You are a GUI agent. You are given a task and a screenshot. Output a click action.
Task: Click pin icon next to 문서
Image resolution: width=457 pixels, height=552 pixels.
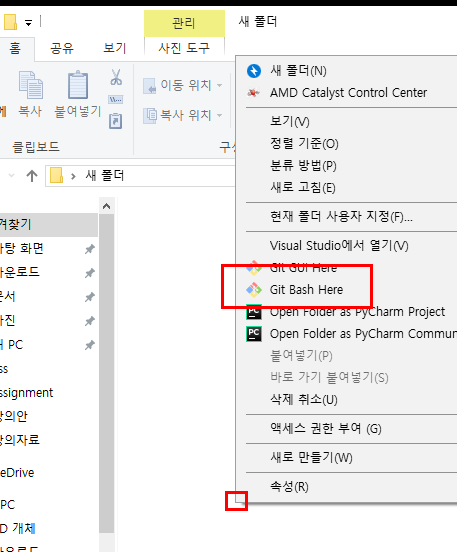(x=90, y=297)
